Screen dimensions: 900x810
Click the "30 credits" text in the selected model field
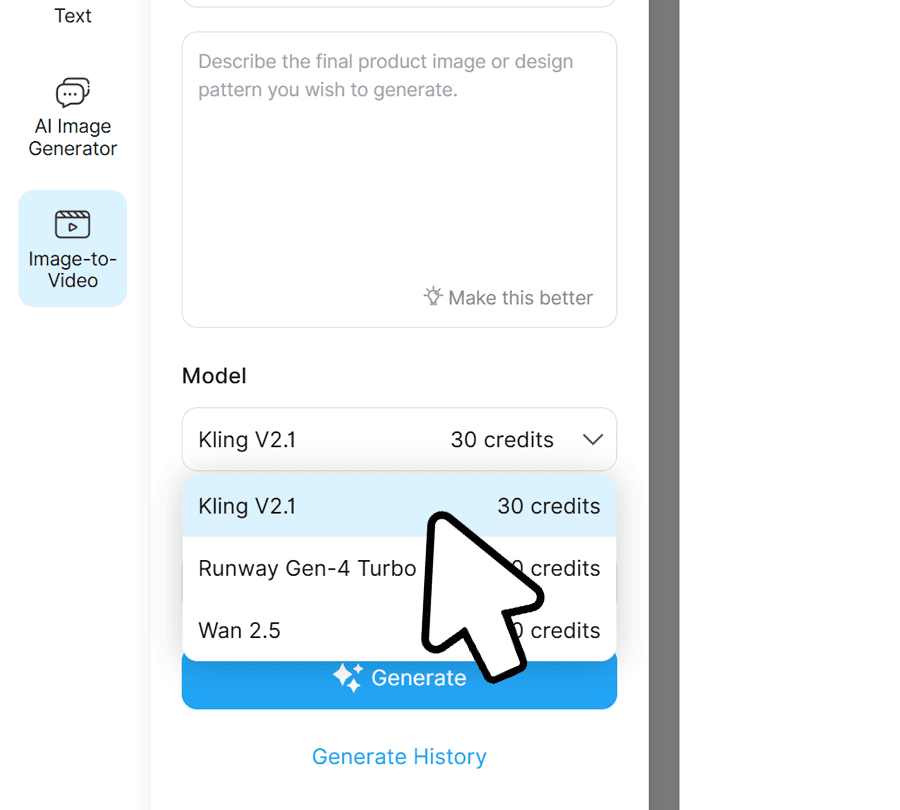(502, 440)
